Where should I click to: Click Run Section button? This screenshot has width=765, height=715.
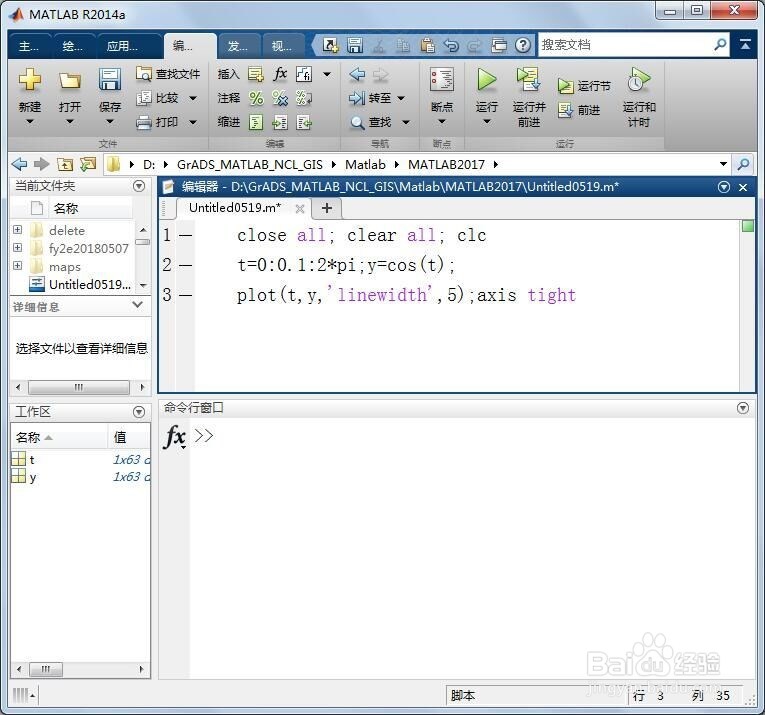coord(584,86)
